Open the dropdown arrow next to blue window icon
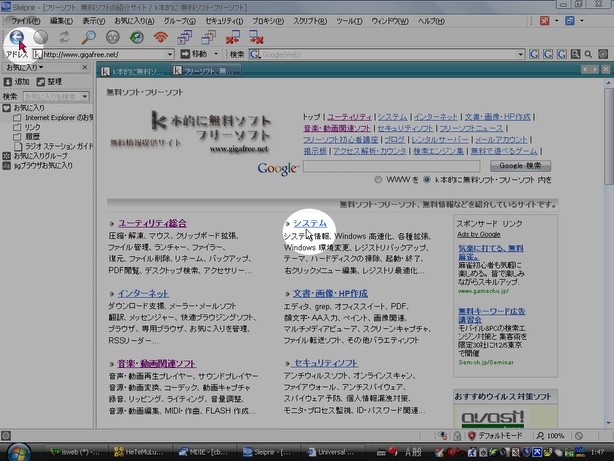The width and height of the screenshot is (614, 461). [x=581, y=21]
